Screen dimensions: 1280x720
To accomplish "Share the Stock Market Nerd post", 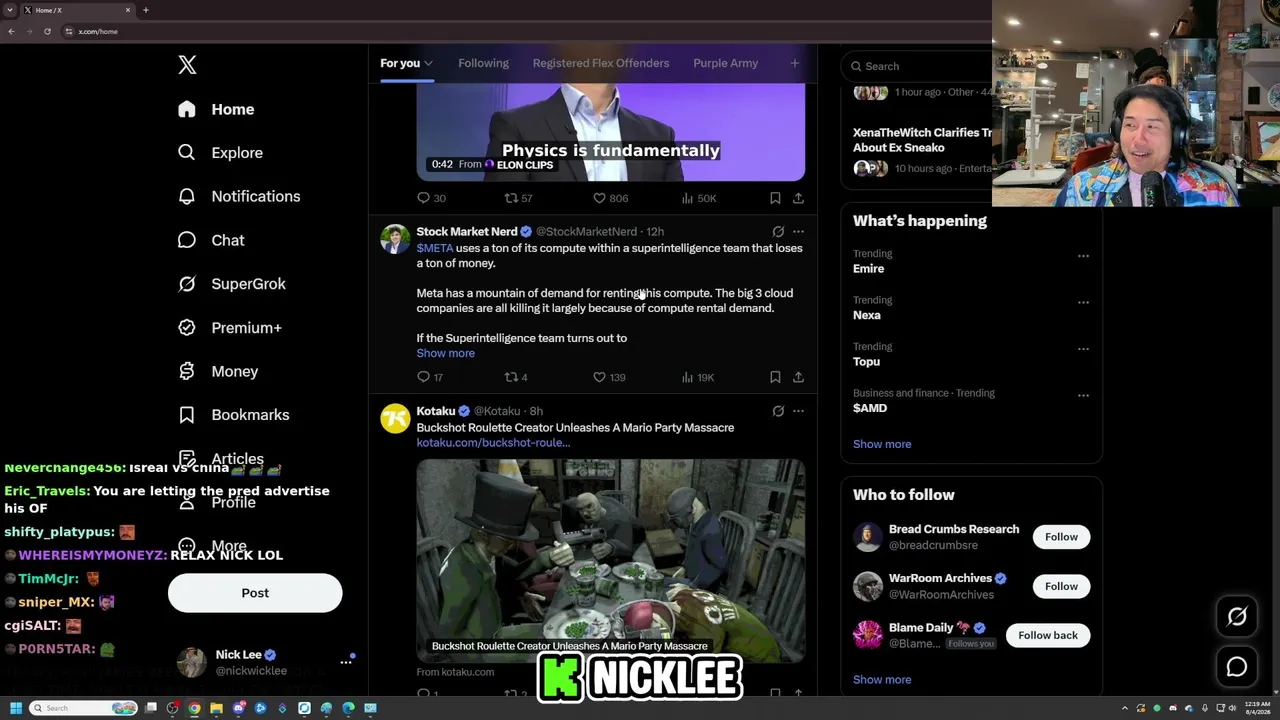I will click(798, 377).
